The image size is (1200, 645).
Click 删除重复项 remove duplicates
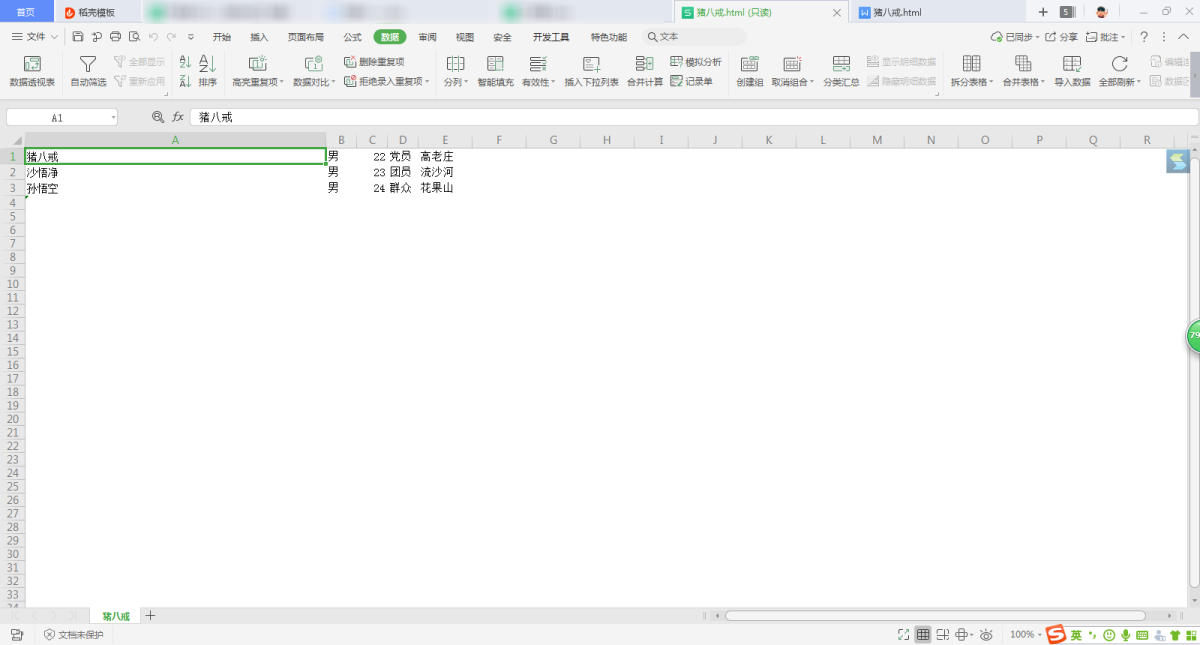pos(375,62)
